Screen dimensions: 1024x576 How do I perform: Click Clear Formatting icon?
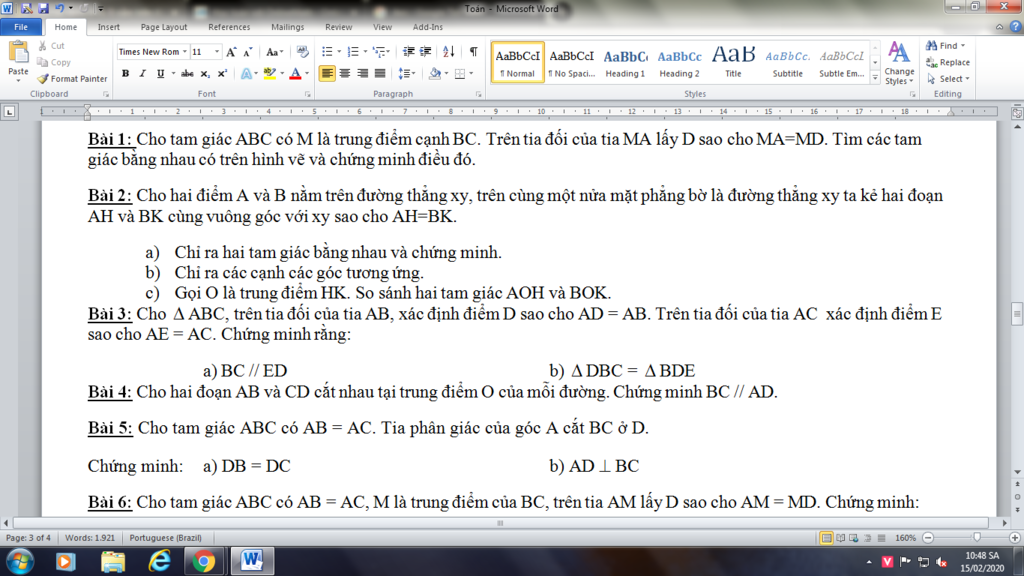tap(302, 52)
